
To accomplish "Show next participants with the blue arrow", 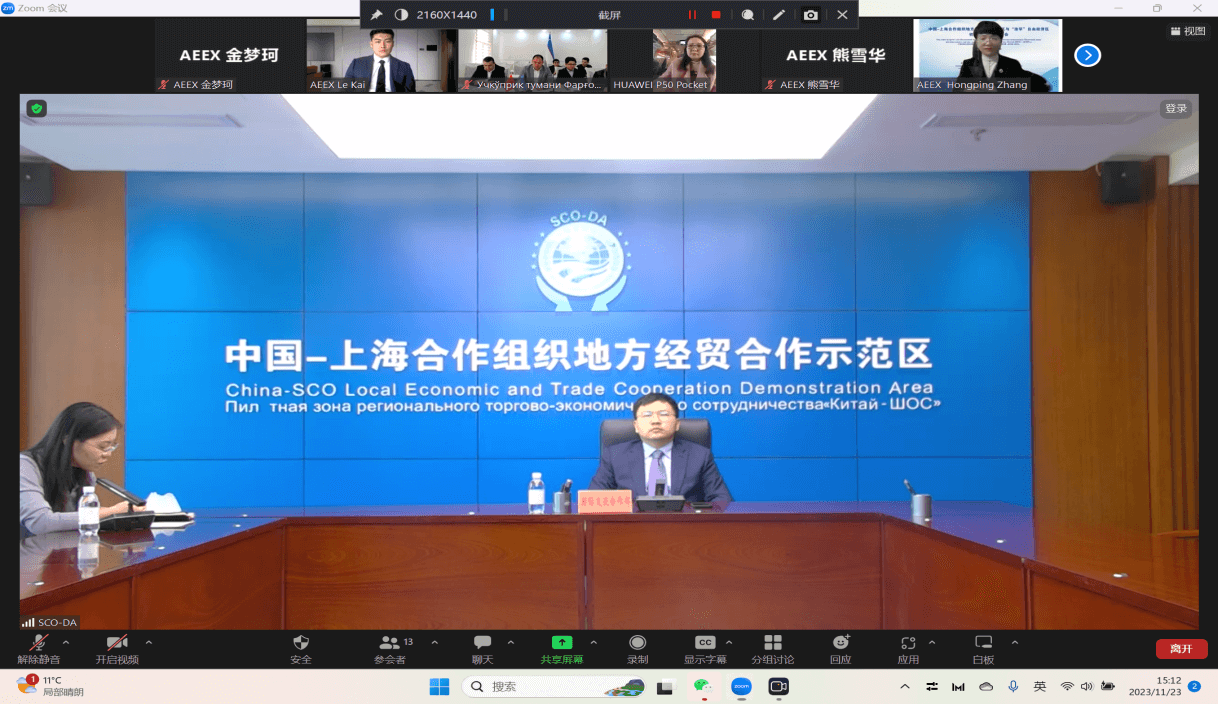I will 1087,55.
